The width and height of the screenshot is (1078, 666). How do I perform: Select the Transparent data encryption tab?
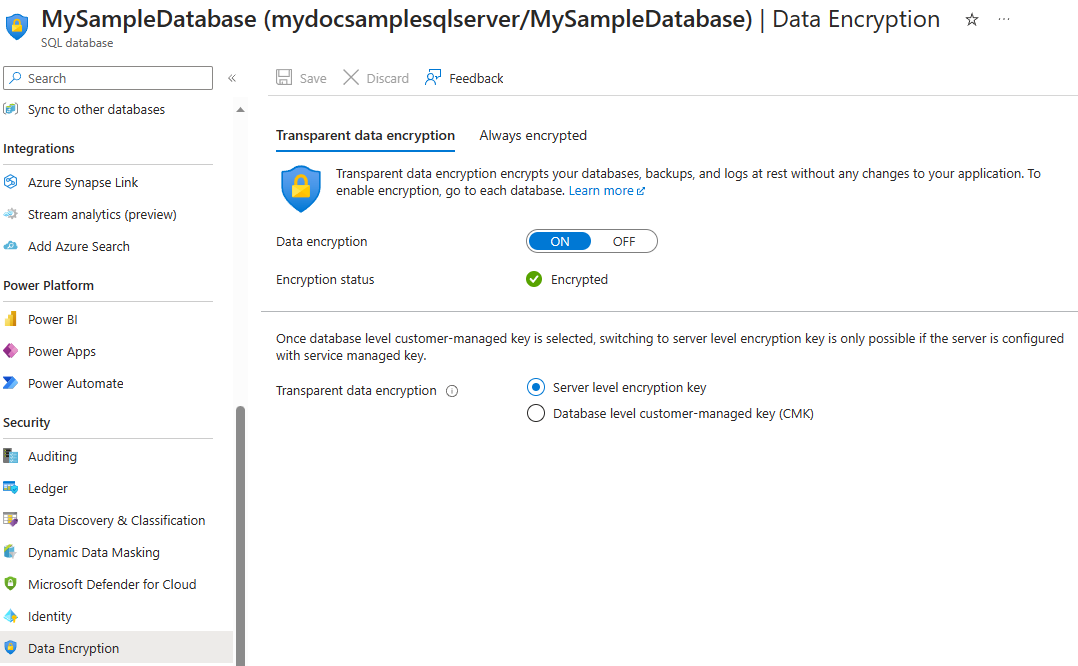(365, 135)
